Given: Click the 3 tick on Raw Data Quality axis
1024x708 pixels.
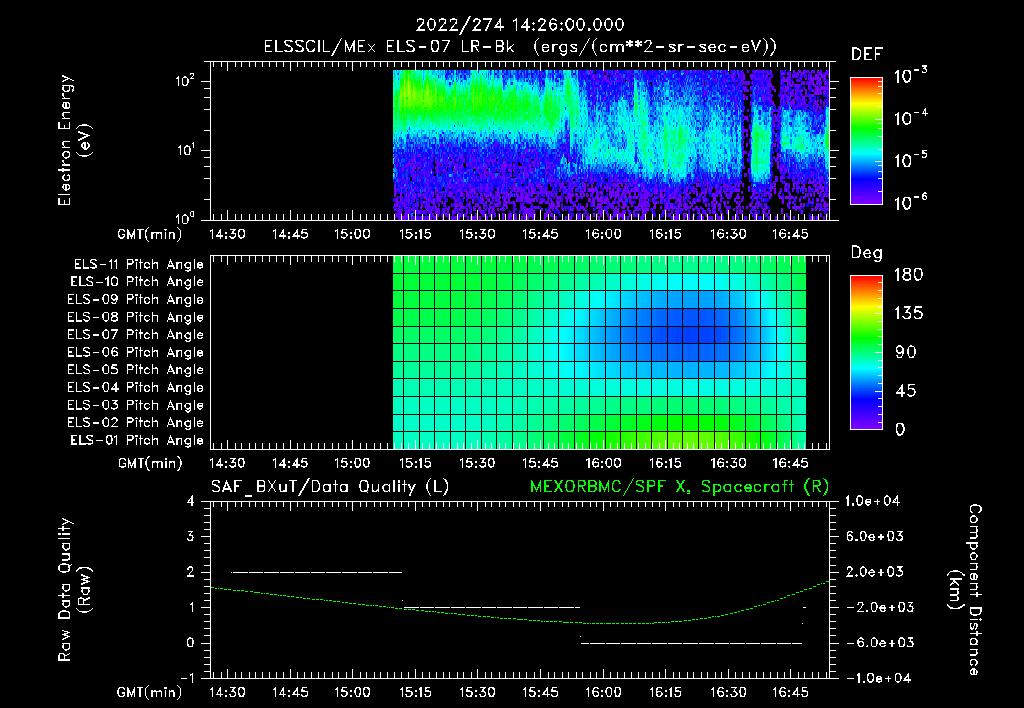Looking at the screenshot, I should 191,536.
